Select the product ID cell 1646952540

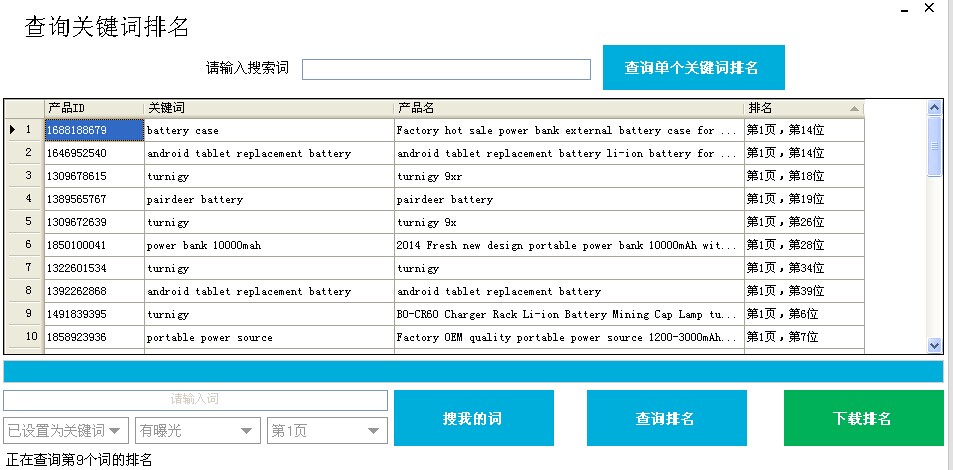point(94,153)
